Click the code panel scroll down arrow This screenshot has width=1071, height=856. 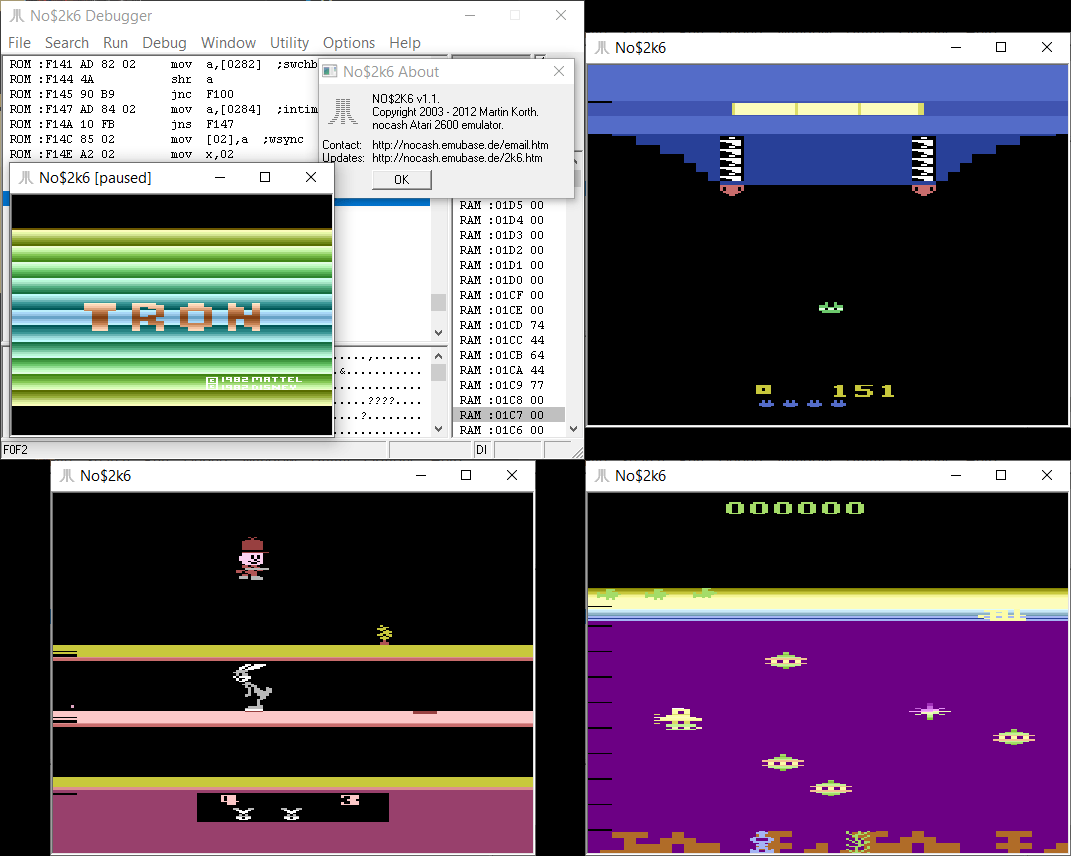point(439,333)
